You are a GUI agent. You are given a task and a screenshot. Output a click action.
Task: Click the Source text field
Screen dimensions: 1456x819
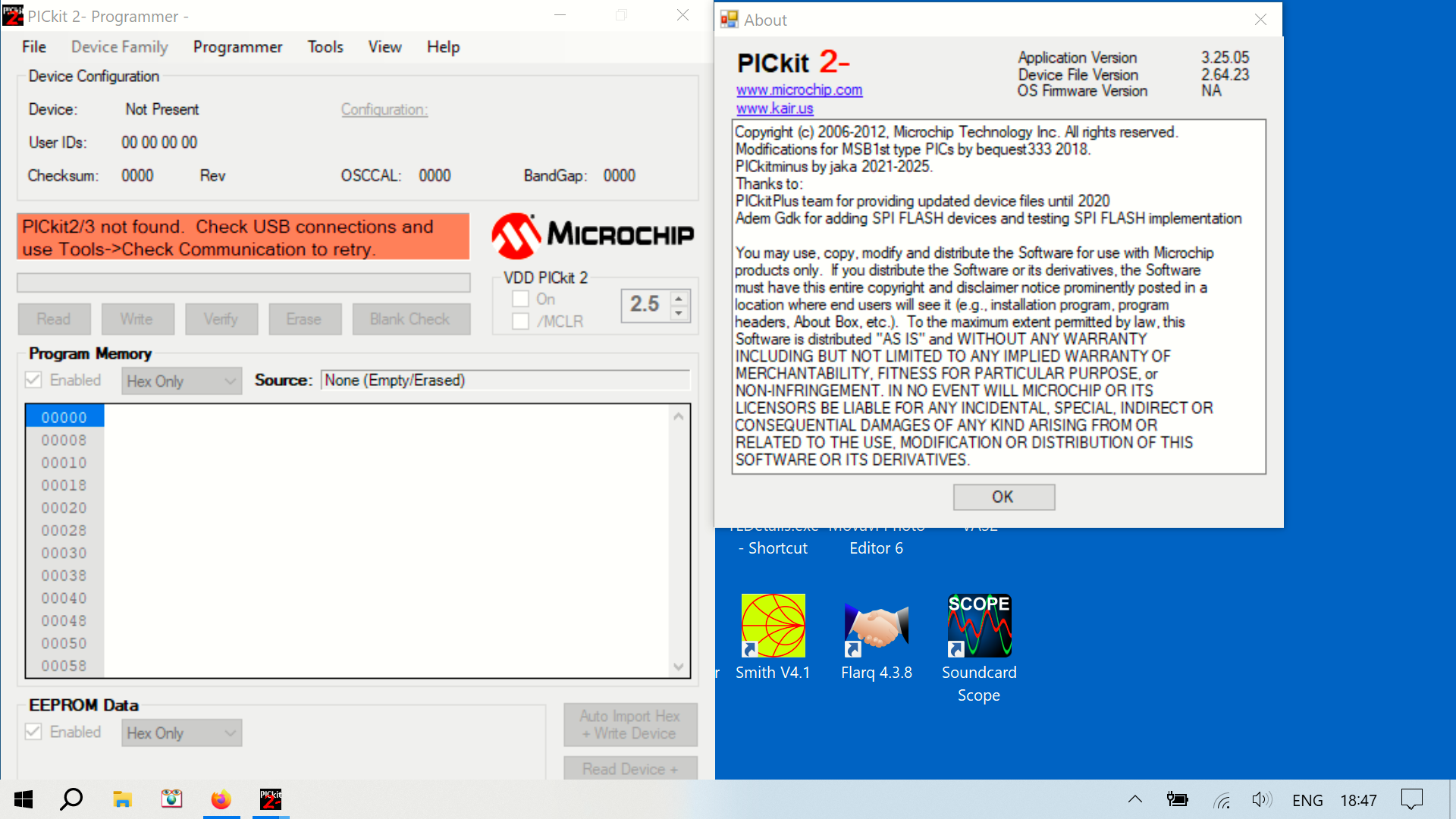[505, 380]
